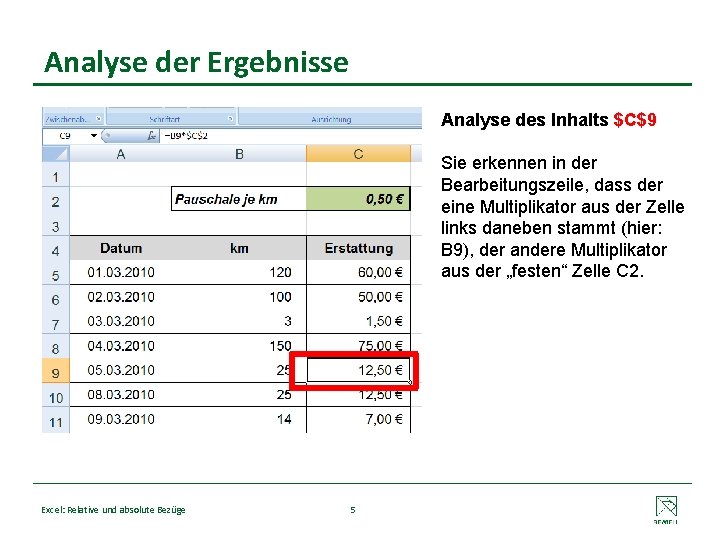Click date cell 01.03.2010

click(120, 272)
